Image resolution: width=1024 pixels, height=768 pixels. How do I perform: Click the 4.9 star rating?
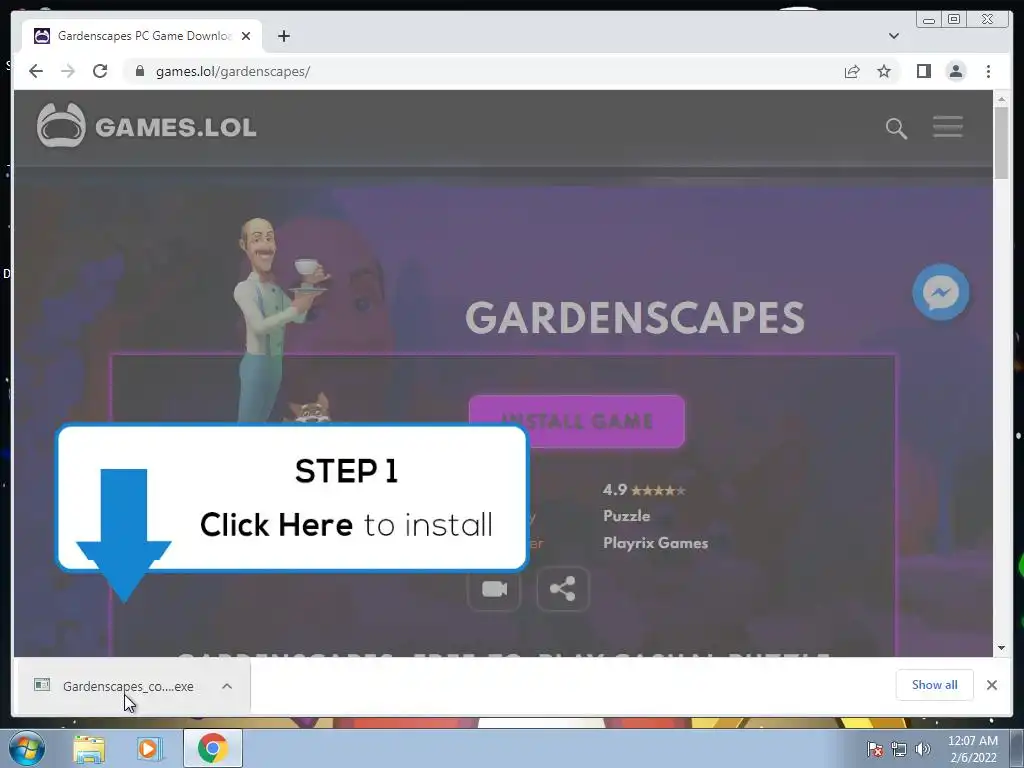[x=644, y=490]
